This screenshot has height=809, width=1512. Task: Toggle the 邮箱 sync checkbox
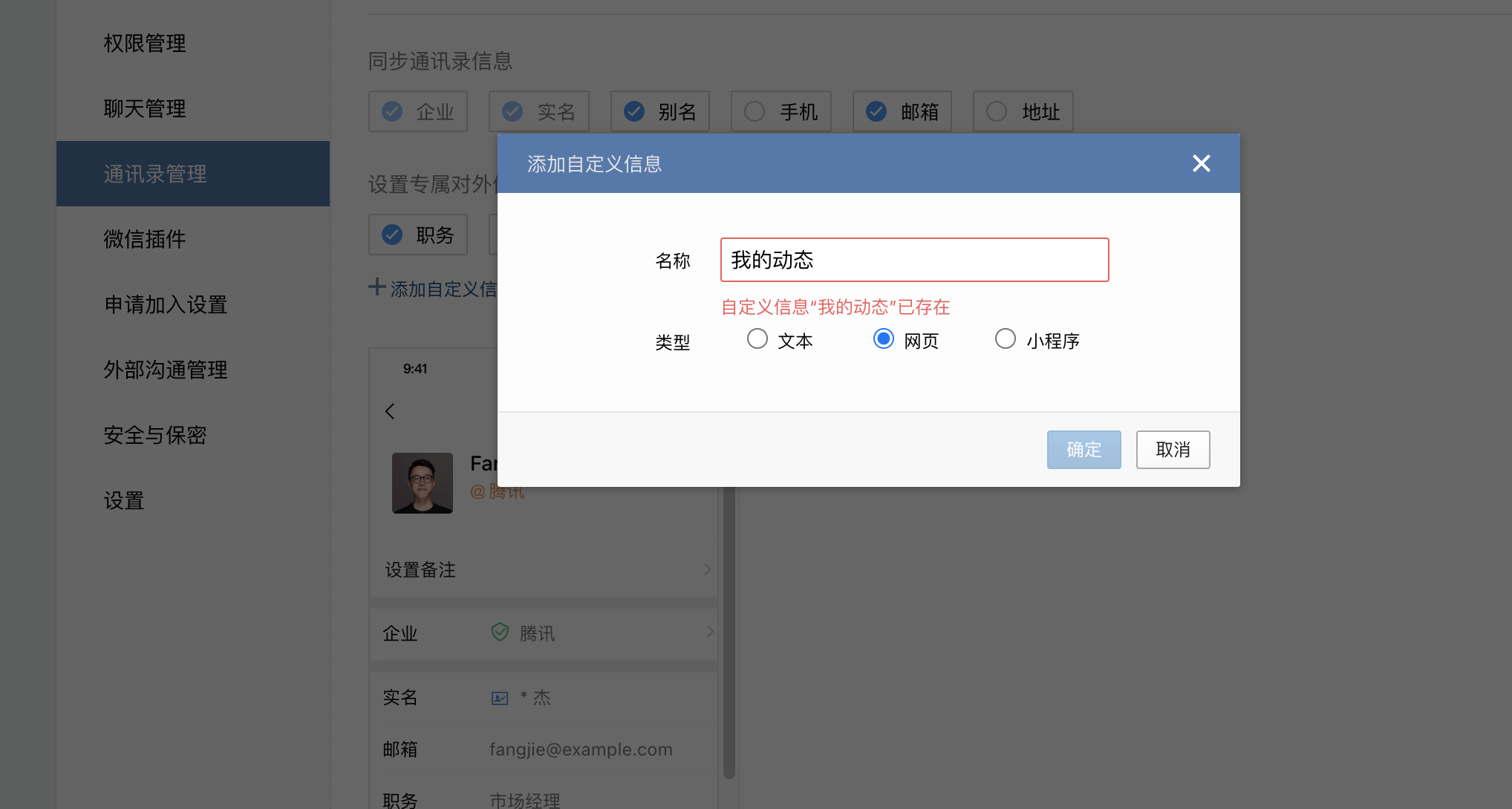[876, 111]
